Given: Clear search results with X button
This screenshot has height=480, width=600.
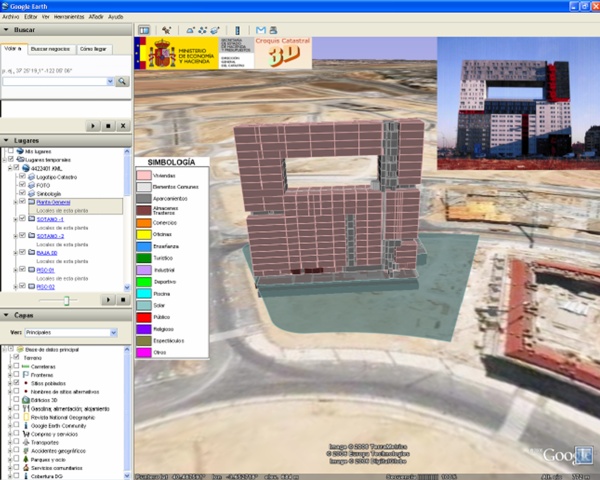Looking at the screenshot, I should tap(123, 126).
